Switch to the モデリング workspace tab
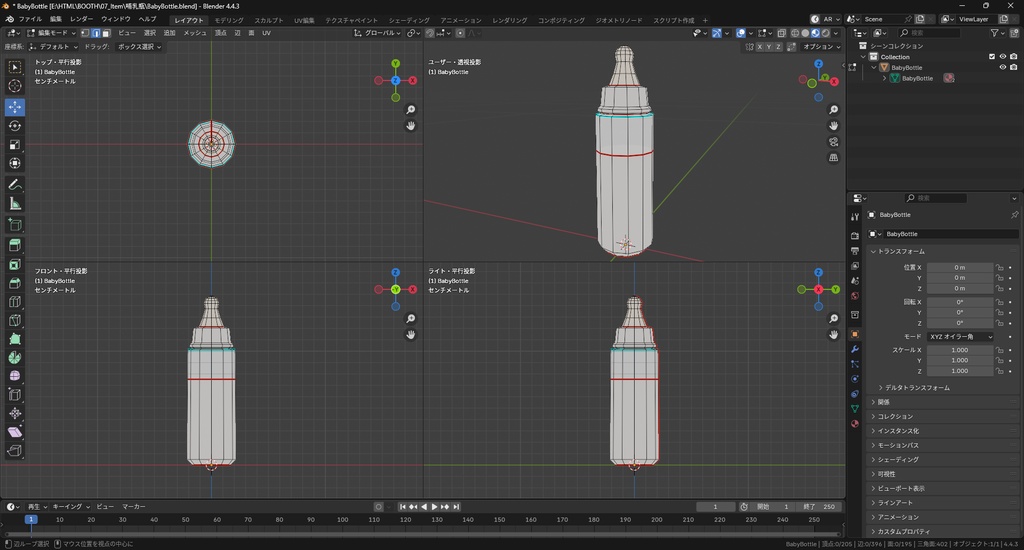 tap(229, 20)
